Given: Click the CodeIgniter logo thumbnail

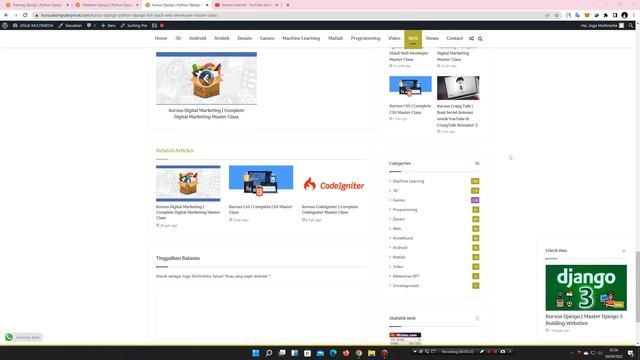Looking at the screenshot, I should pyautogui.click(x=333, y=184).
